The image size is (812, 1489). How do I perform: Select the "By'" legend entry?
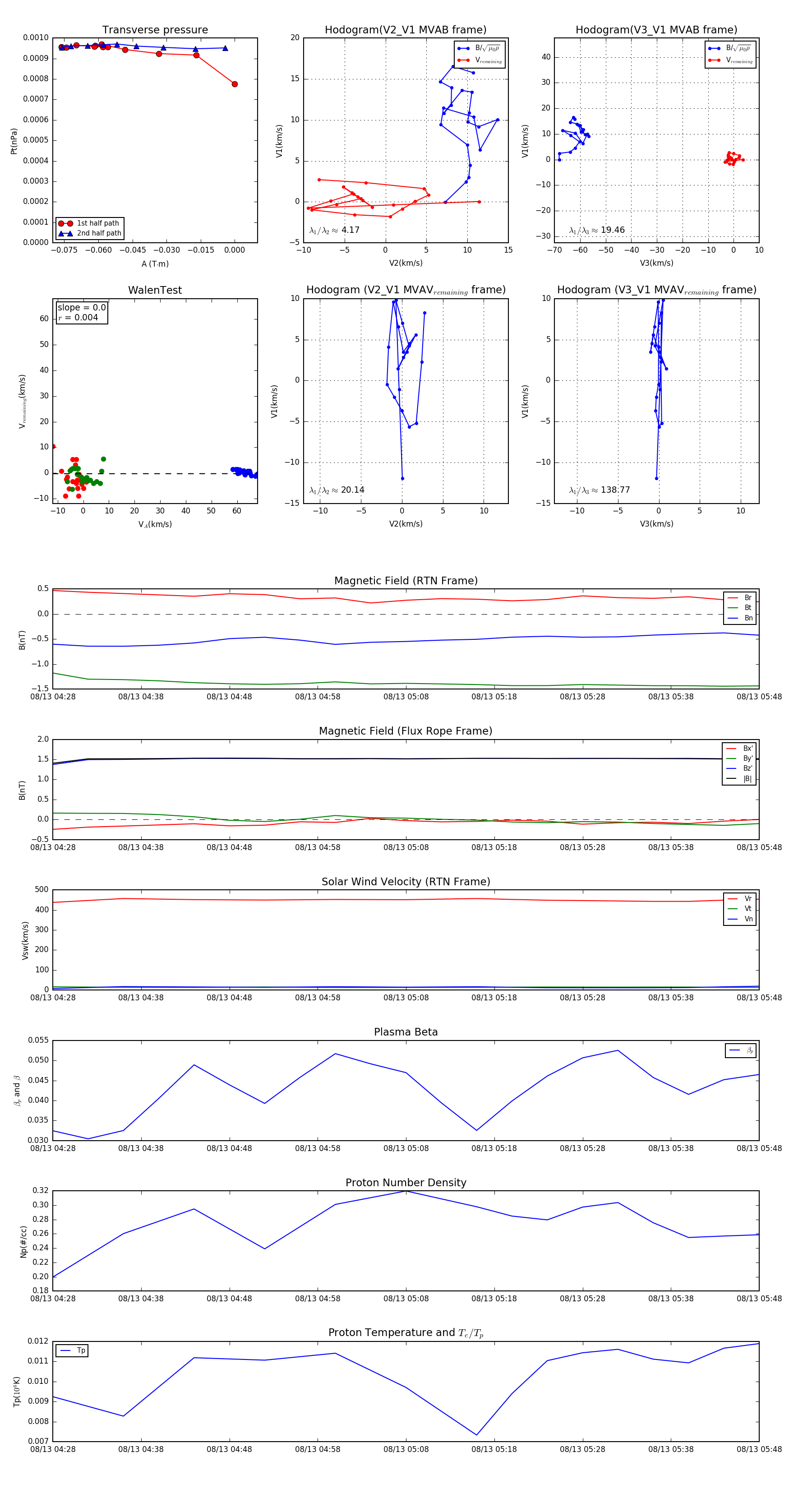pyautogui.click(x=740, y=759)
